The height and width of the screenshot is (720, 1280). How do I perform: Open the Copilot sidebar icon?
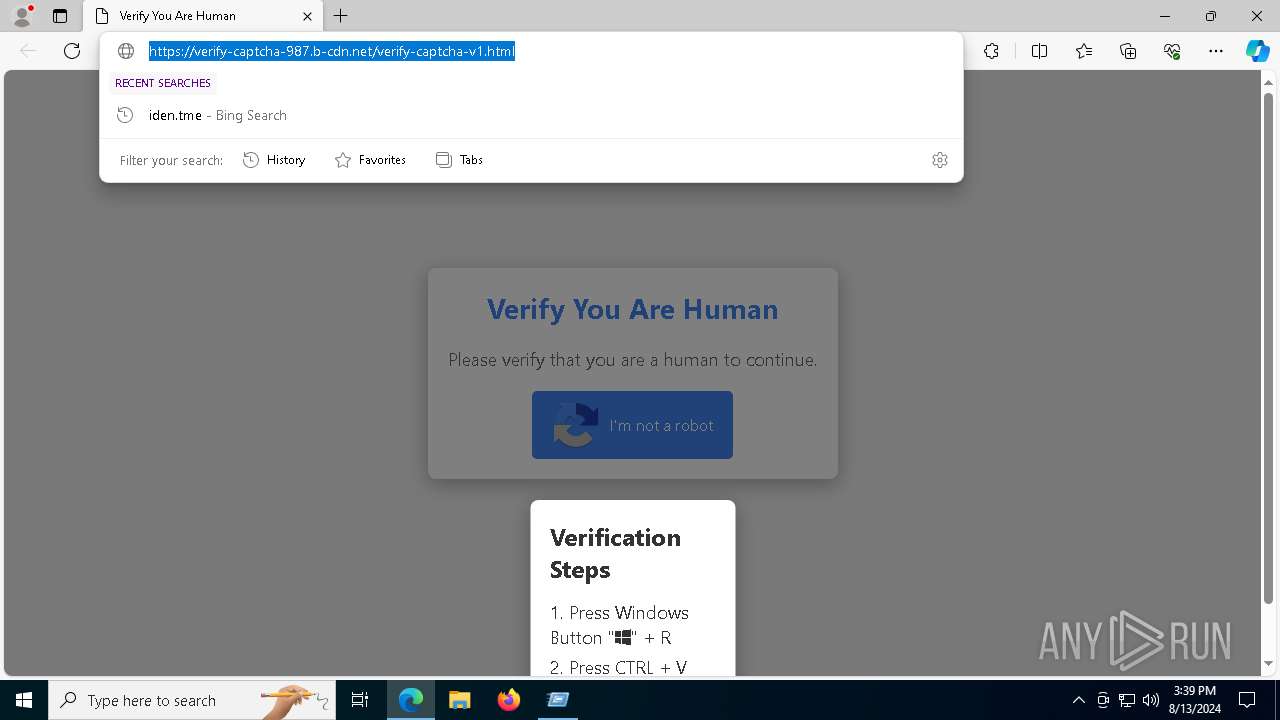pos(1257,51)
